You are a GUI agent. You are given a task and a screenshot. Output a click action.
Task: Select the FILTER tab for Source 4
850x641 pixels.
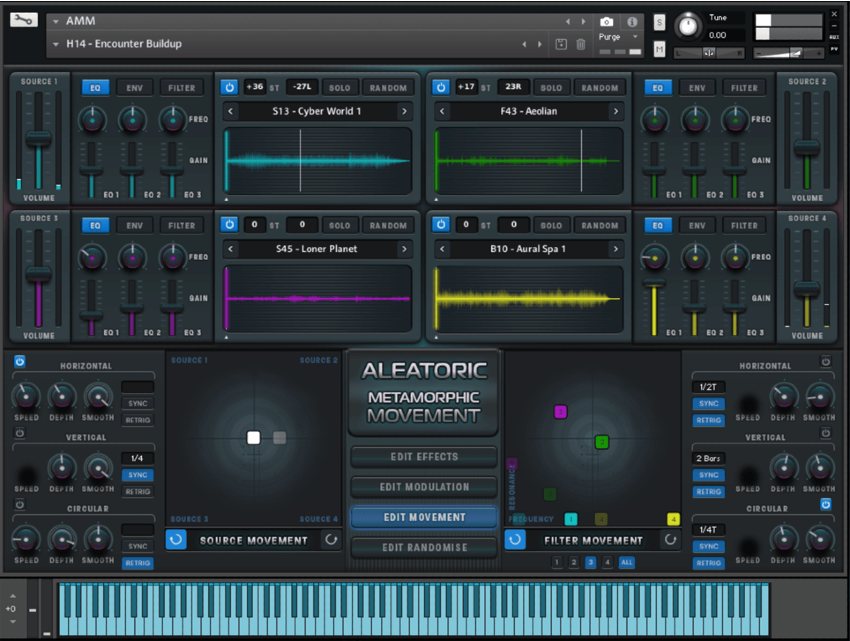pos(744,225)
